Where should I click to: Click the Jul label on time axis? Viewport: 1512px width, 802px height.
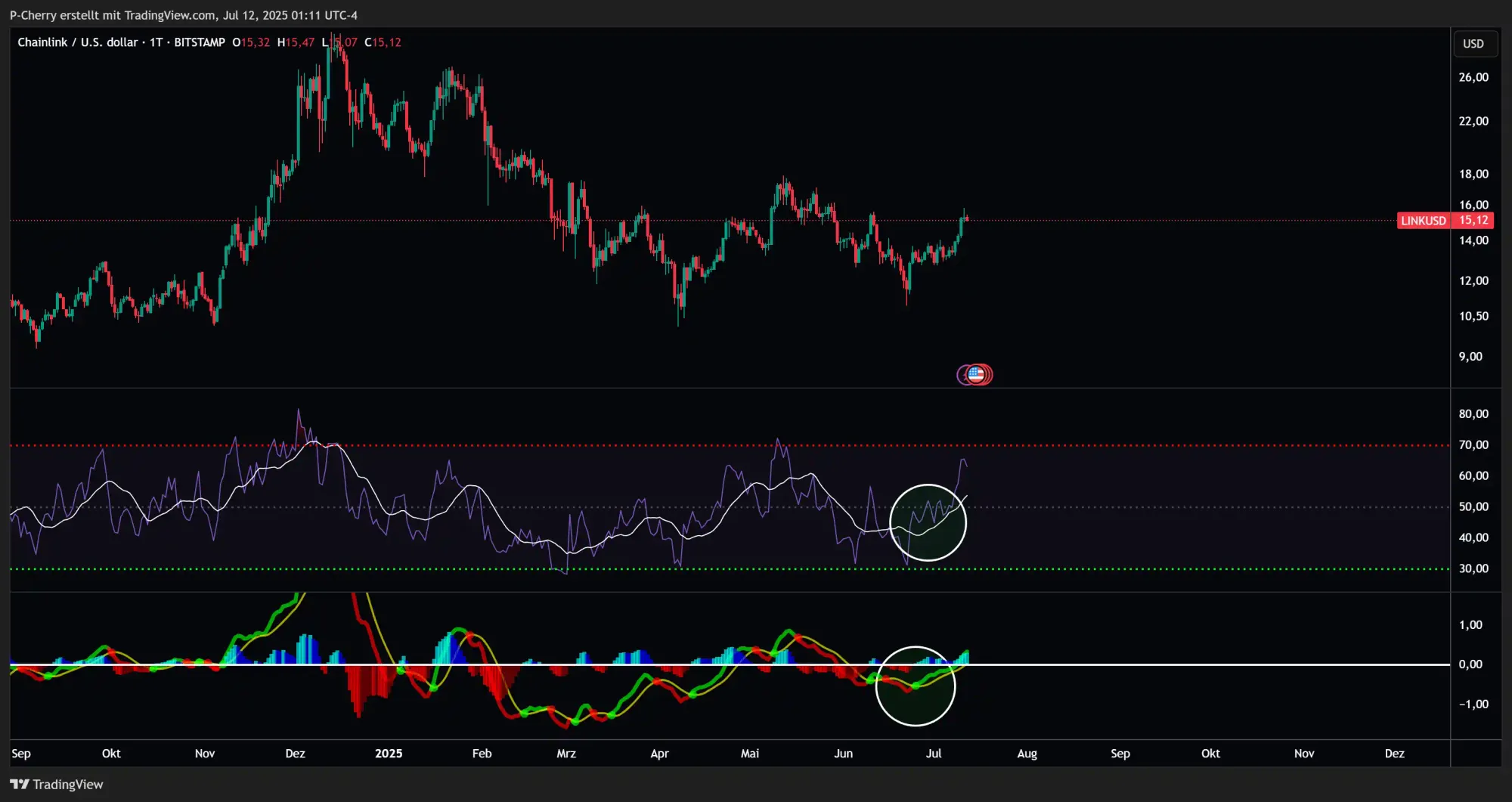pyautogui.click(x=934, y=754)
